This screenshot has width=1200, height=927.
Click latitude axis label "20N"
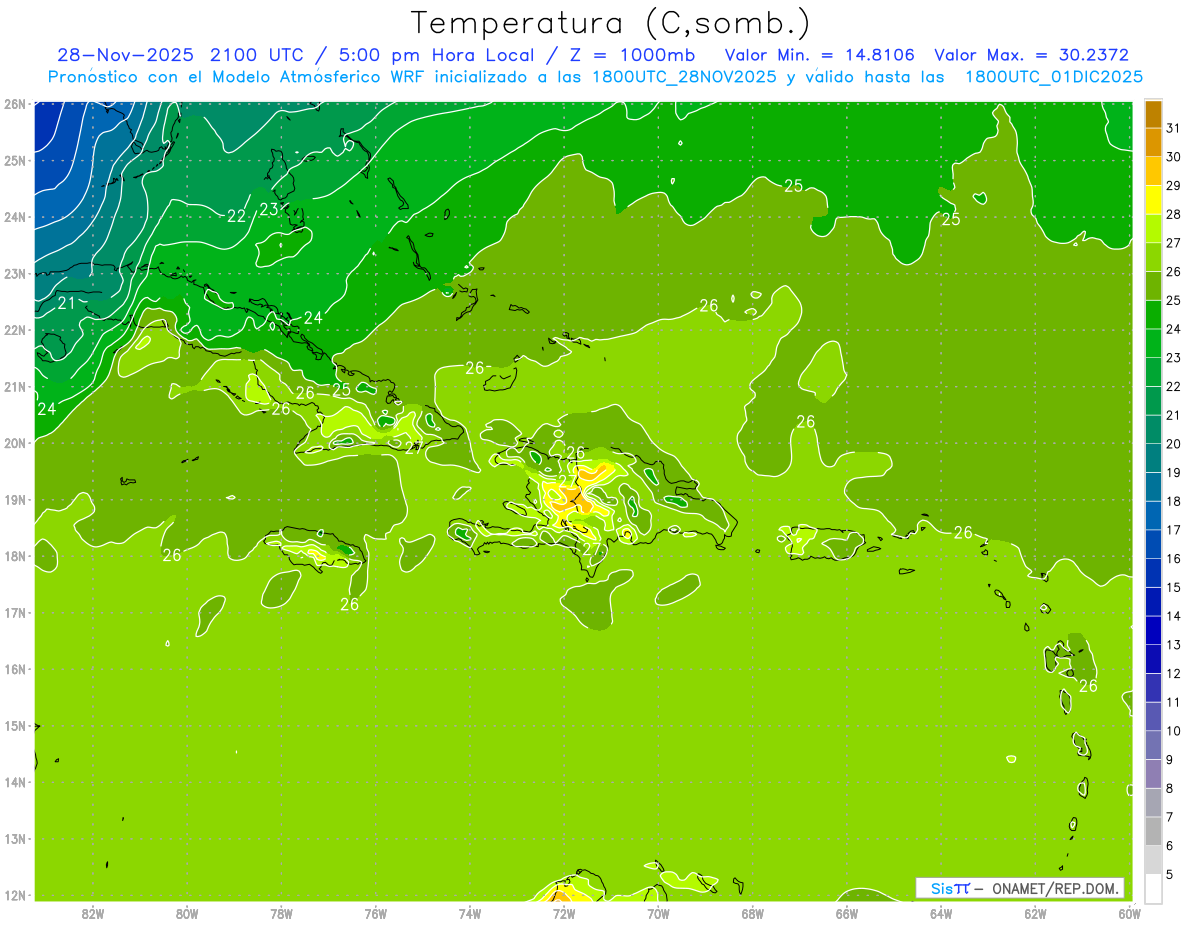pos(15,443)
